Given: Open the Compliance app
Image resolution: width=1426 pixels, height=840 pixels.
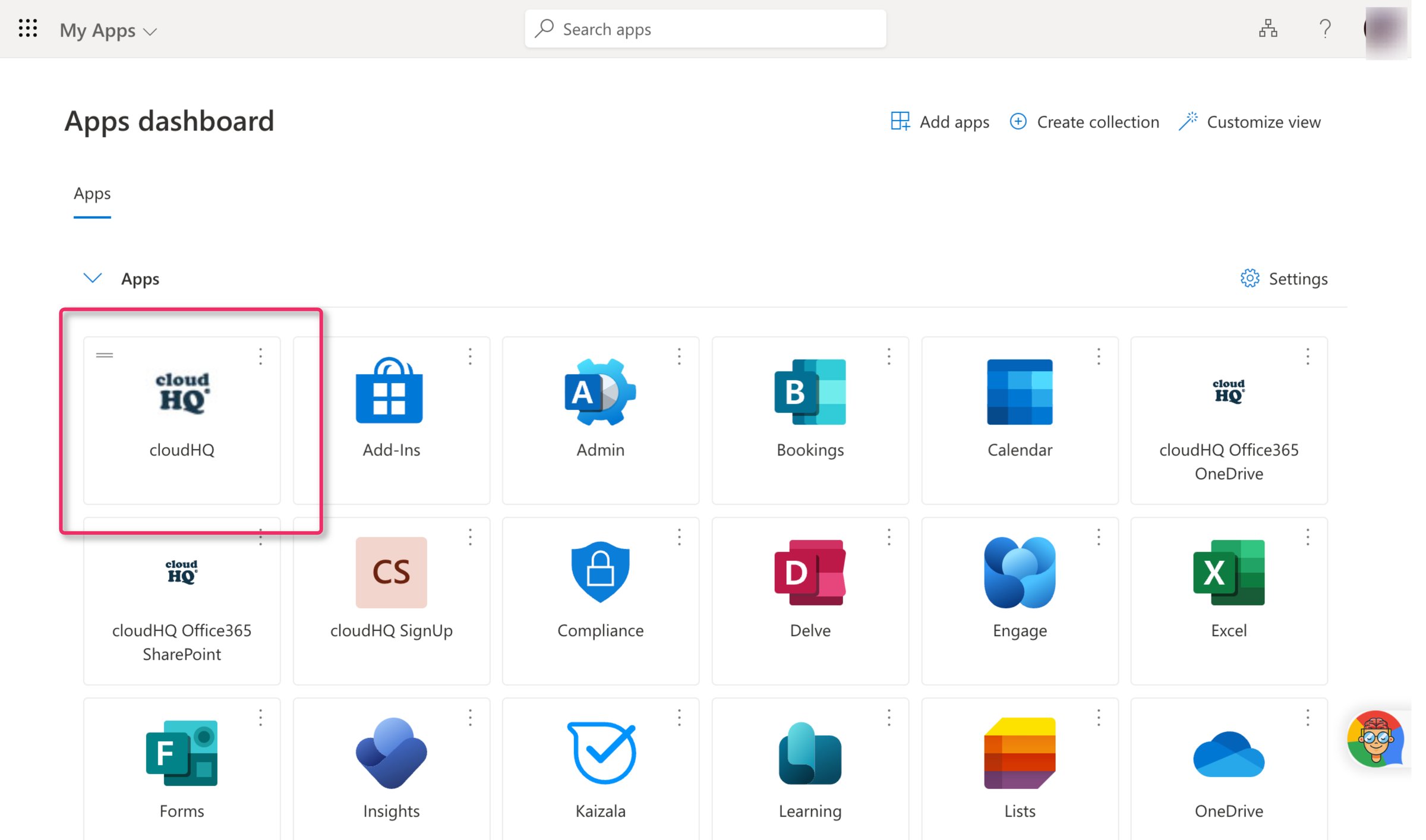Looking at the screenshot, I should tap(601, 601).
